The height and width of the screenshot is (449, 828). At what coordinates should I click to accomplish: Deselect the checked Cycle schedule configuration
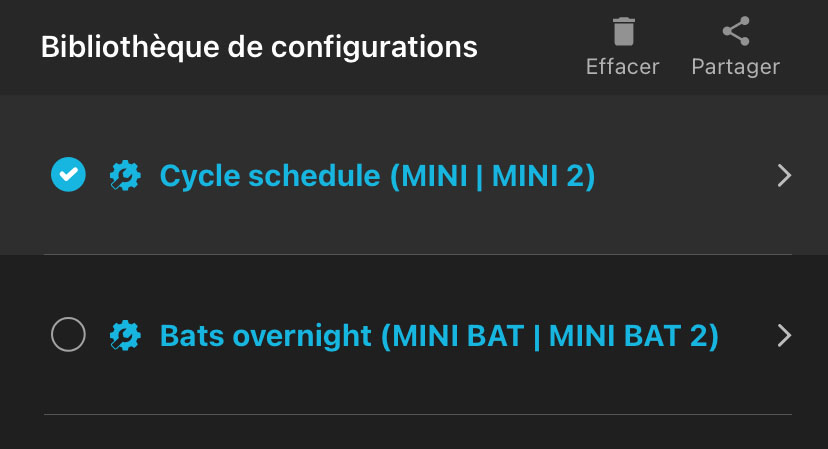[68, 175]
